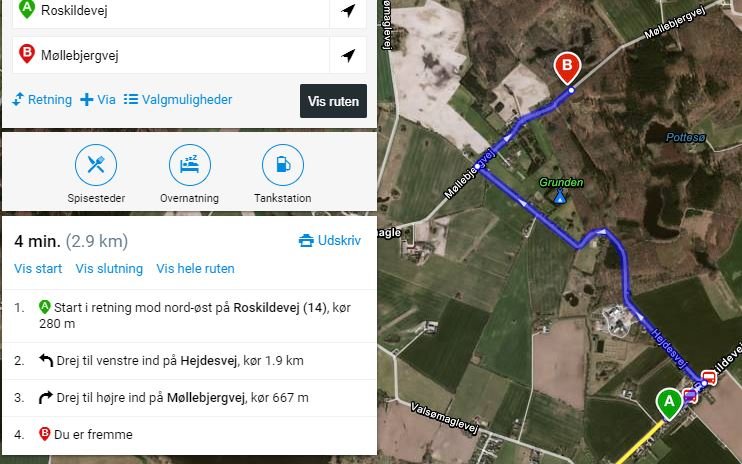This screenshot has height=464, width=742.
Task: Click the red B destination marker on map
Action: point(567,69)
